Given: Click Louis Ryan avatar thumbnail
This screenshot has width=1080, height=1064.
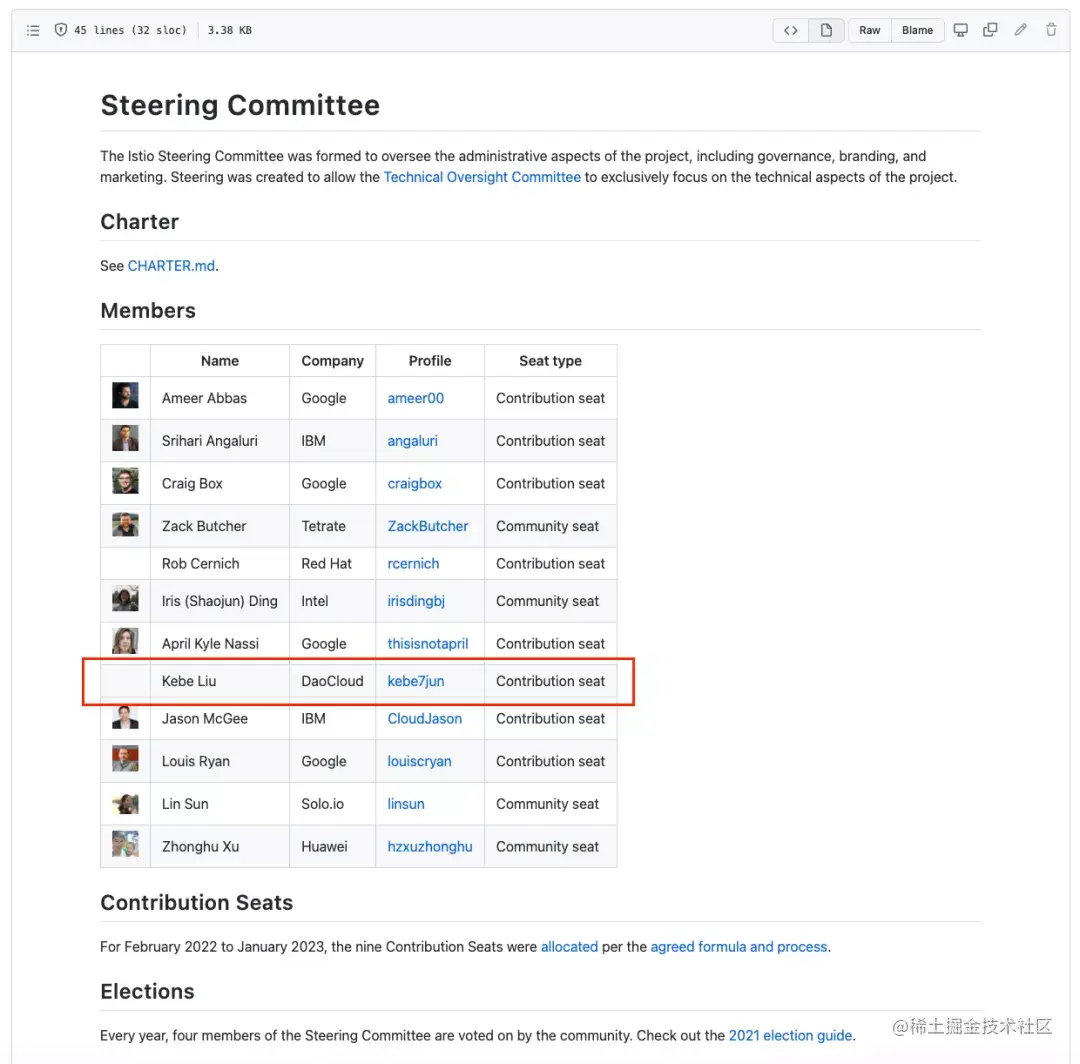Looking at the screenshot, I should click(125, 758).
